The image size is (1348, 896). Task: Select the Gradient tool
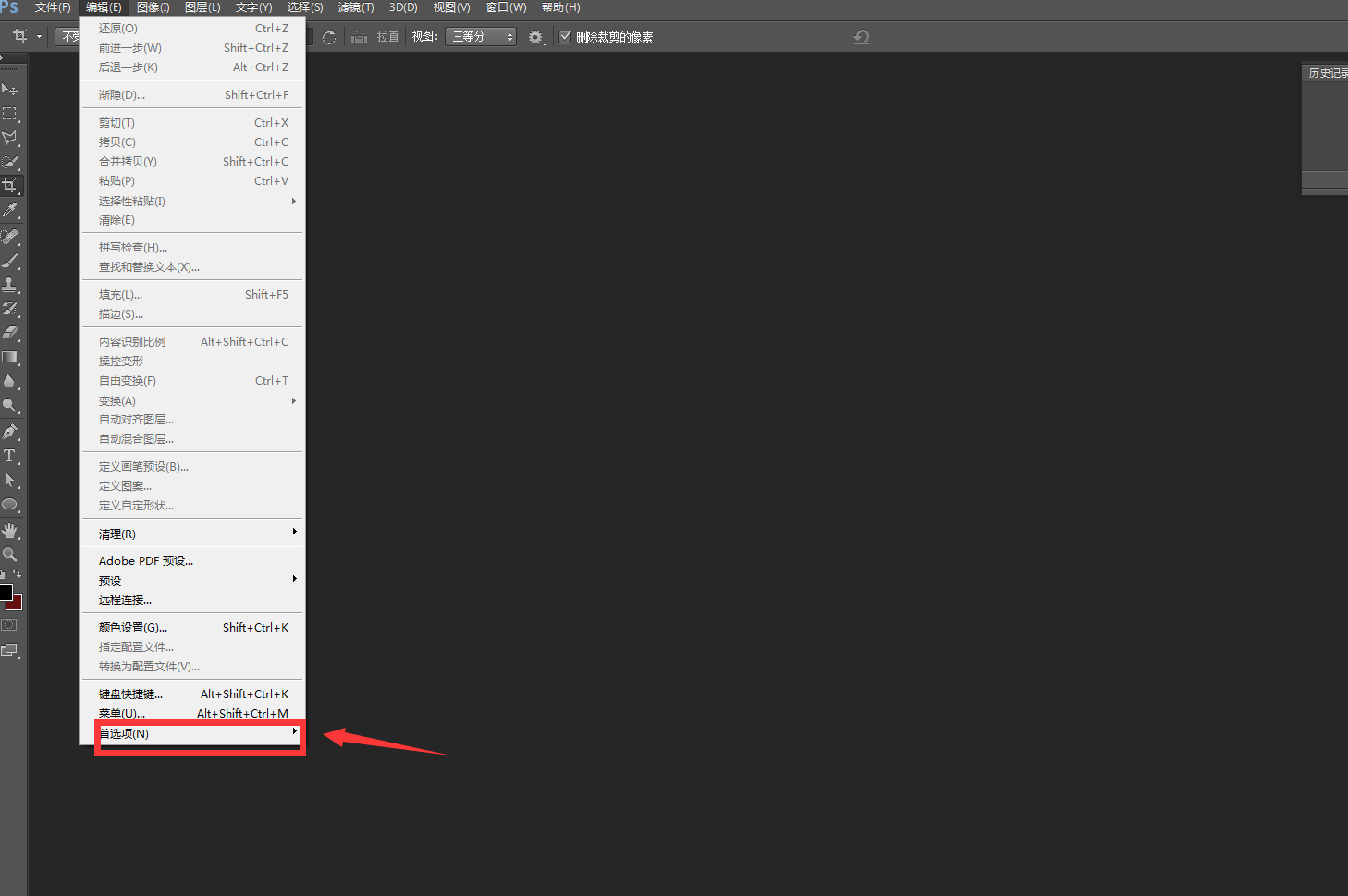click(x=10, y=357)
